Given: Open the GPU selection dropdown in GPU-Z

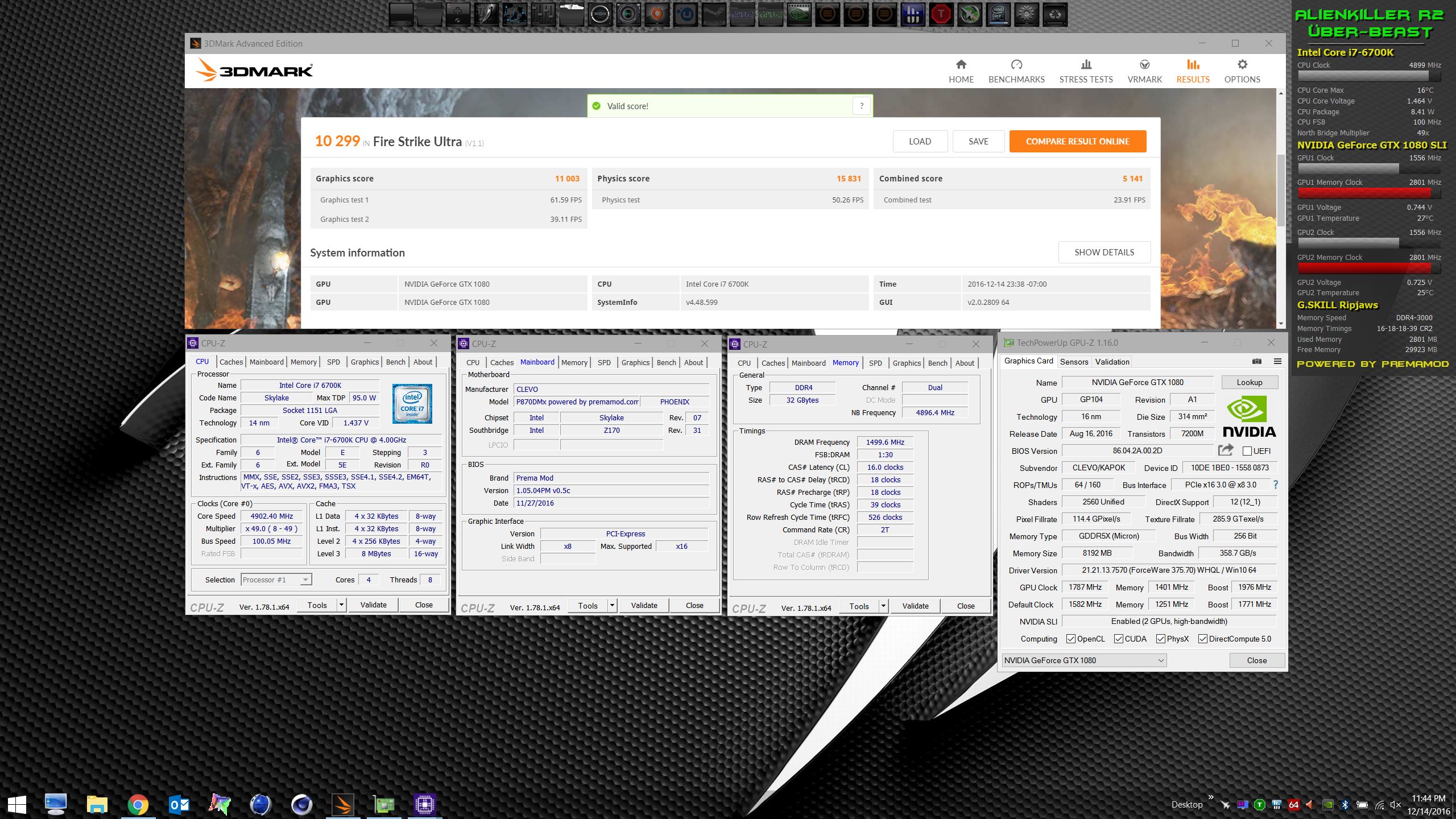Looking at the screenshot, I should coord(1084,660).
